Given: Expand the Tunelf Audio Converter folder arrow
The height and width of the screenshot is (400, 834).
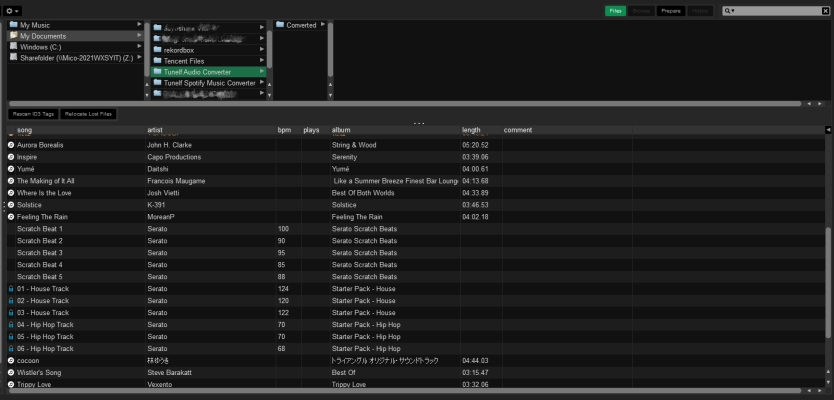Looking at the screenshot, I should coord(262,72).
